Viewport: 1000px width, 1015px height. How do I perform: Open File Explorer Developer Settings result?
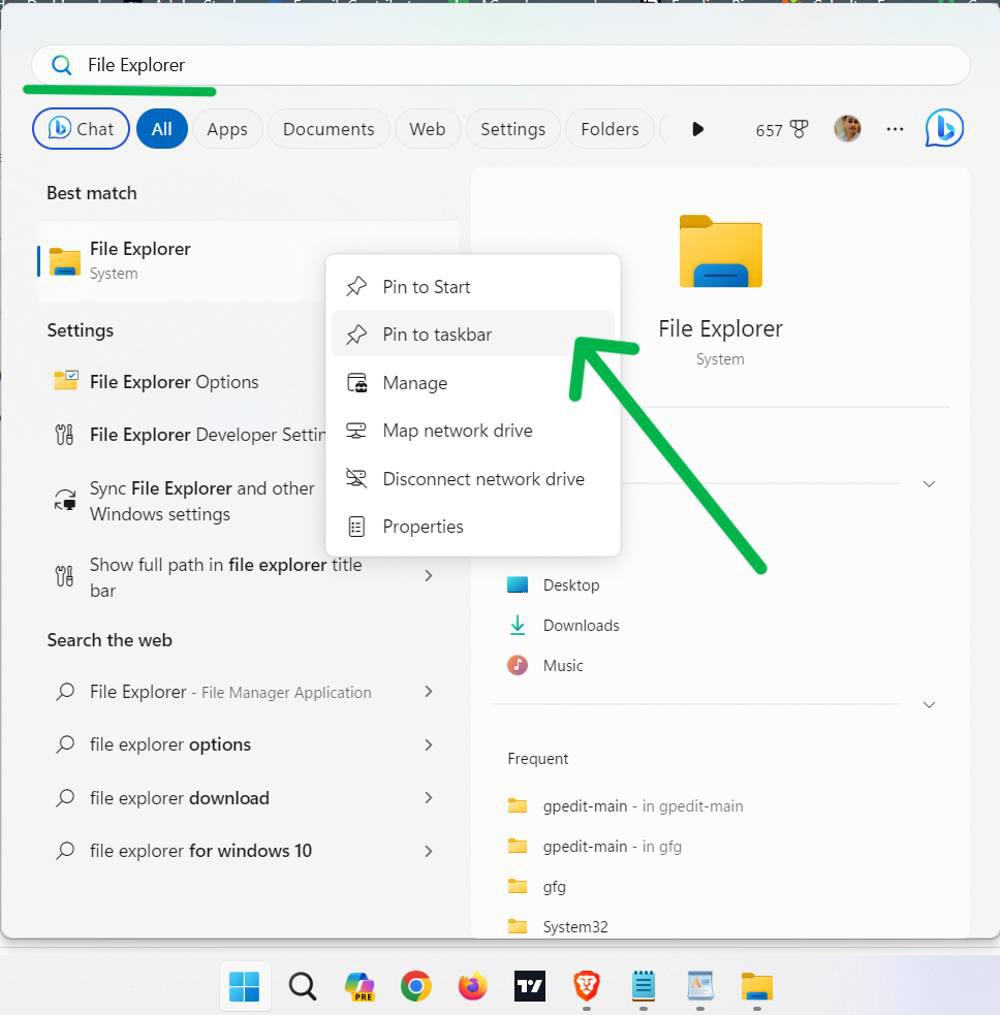pyautogui.click(x=182, y=434)
